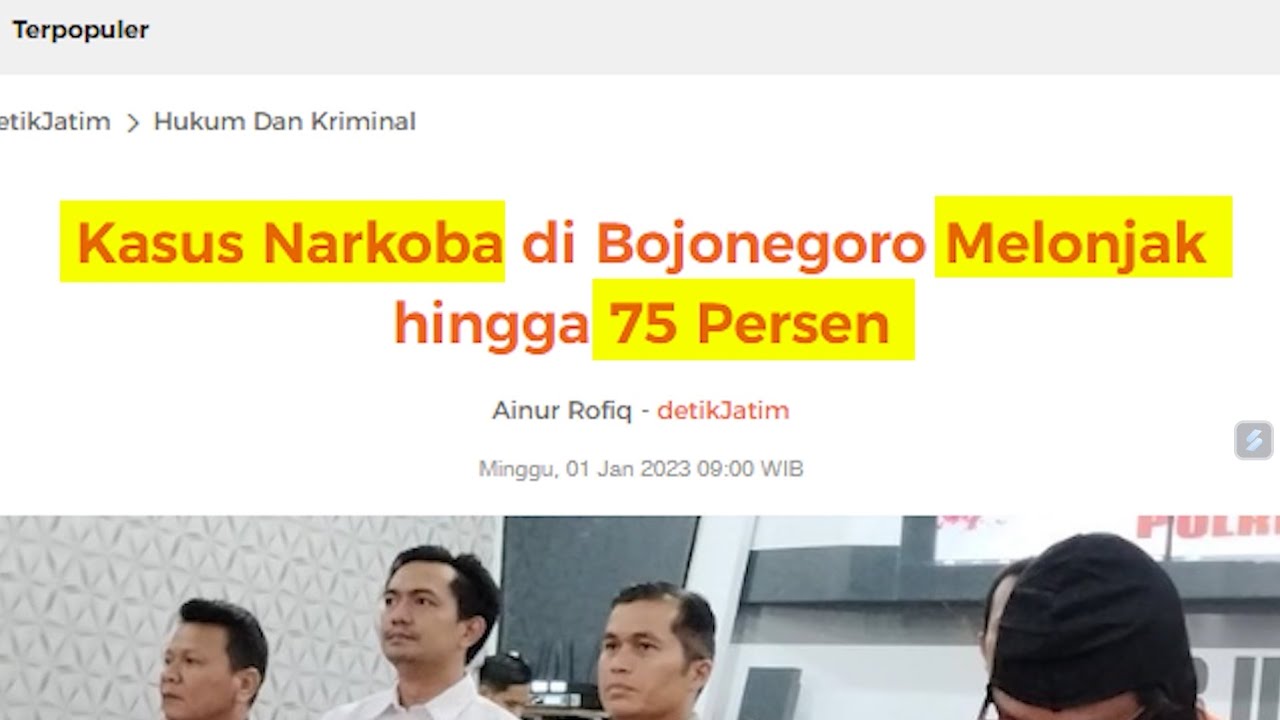Open author Ainur Rofiq's profile
1280x720 pixels.
click(562, 410)
